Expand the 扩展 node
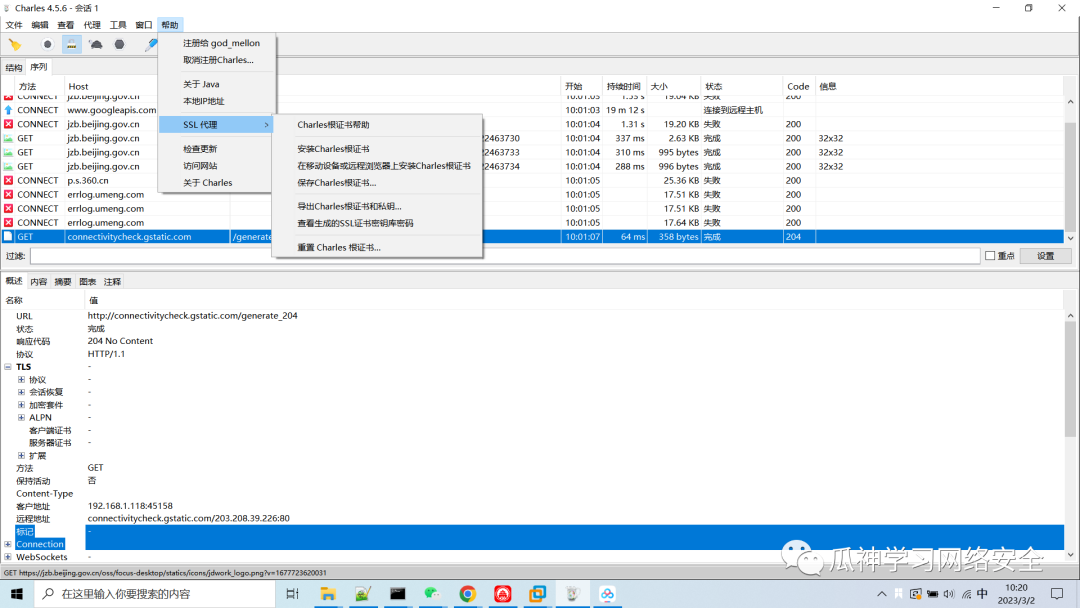Image resolution: width=1080 pixels, height=608 pixels. [x=21, y=455]
